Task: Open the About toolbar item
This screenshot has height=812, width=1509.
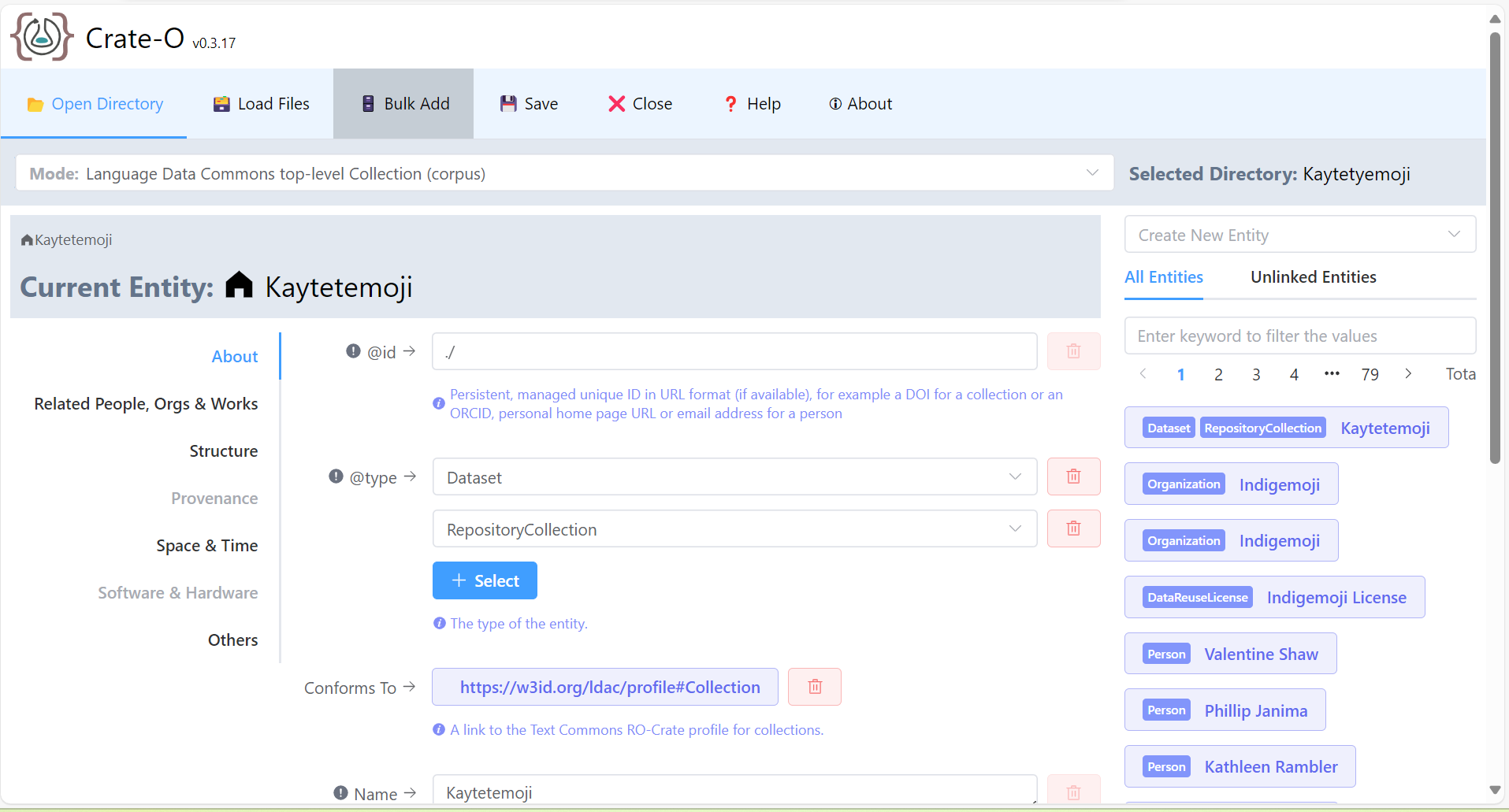Action: click(x=860, y=104)
